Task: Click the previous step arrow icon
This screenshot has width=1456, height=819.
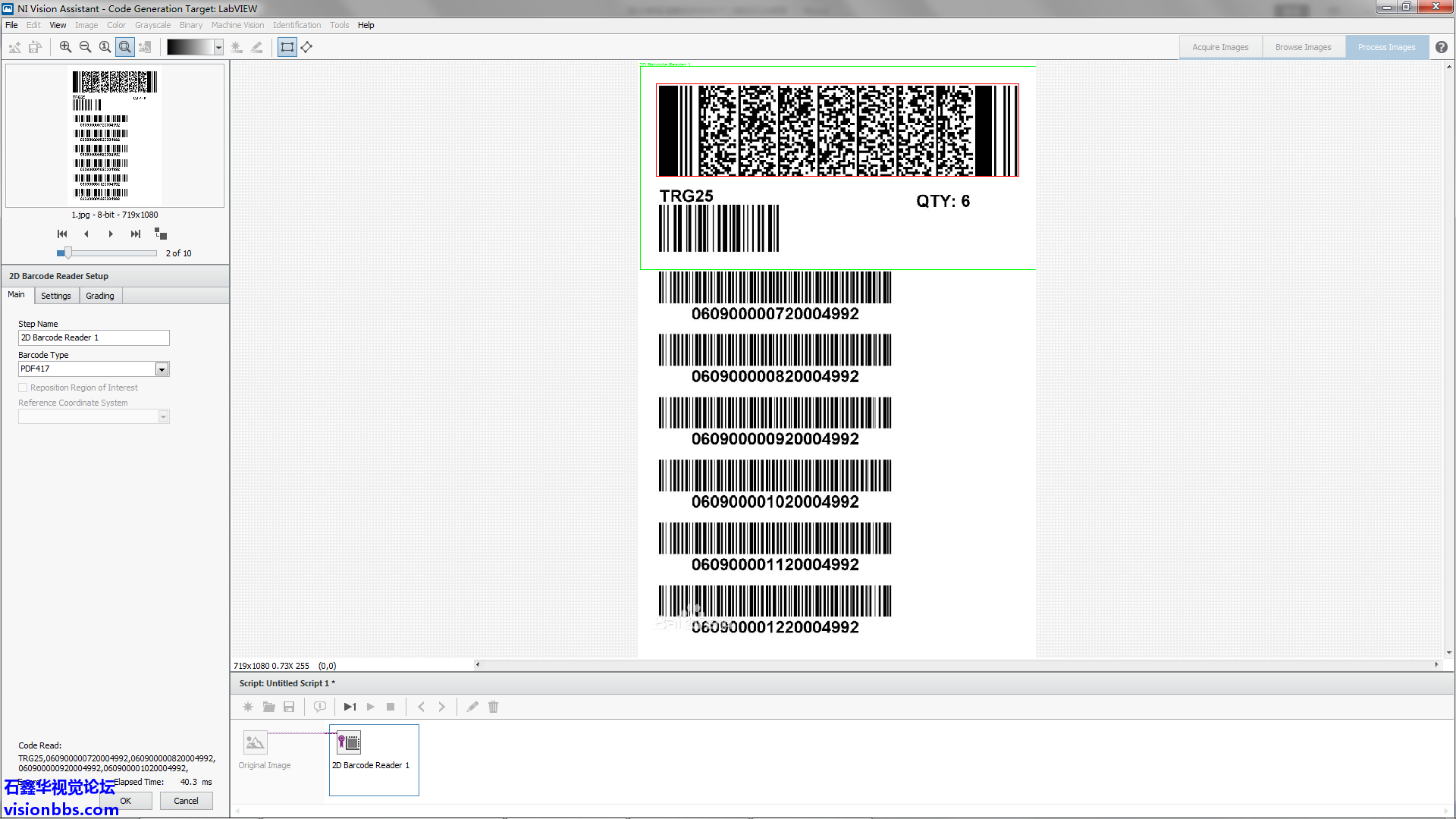Action: click(x=422, y=707)
